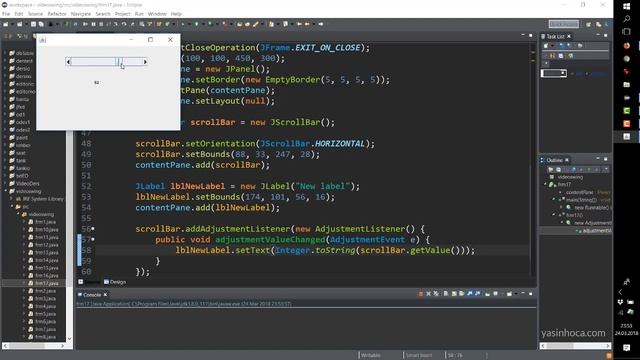
Task: Click Clear Console icon
Action: pyautogui.click(x=446, y=294)
